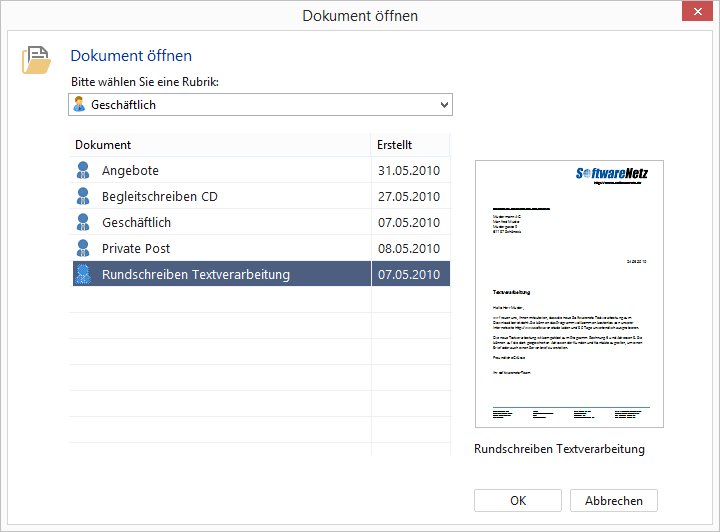The height and width of the screenshot is (532, 720).
Task: Click the person icon beside Geschäftlich document
Action: (83, 222)
